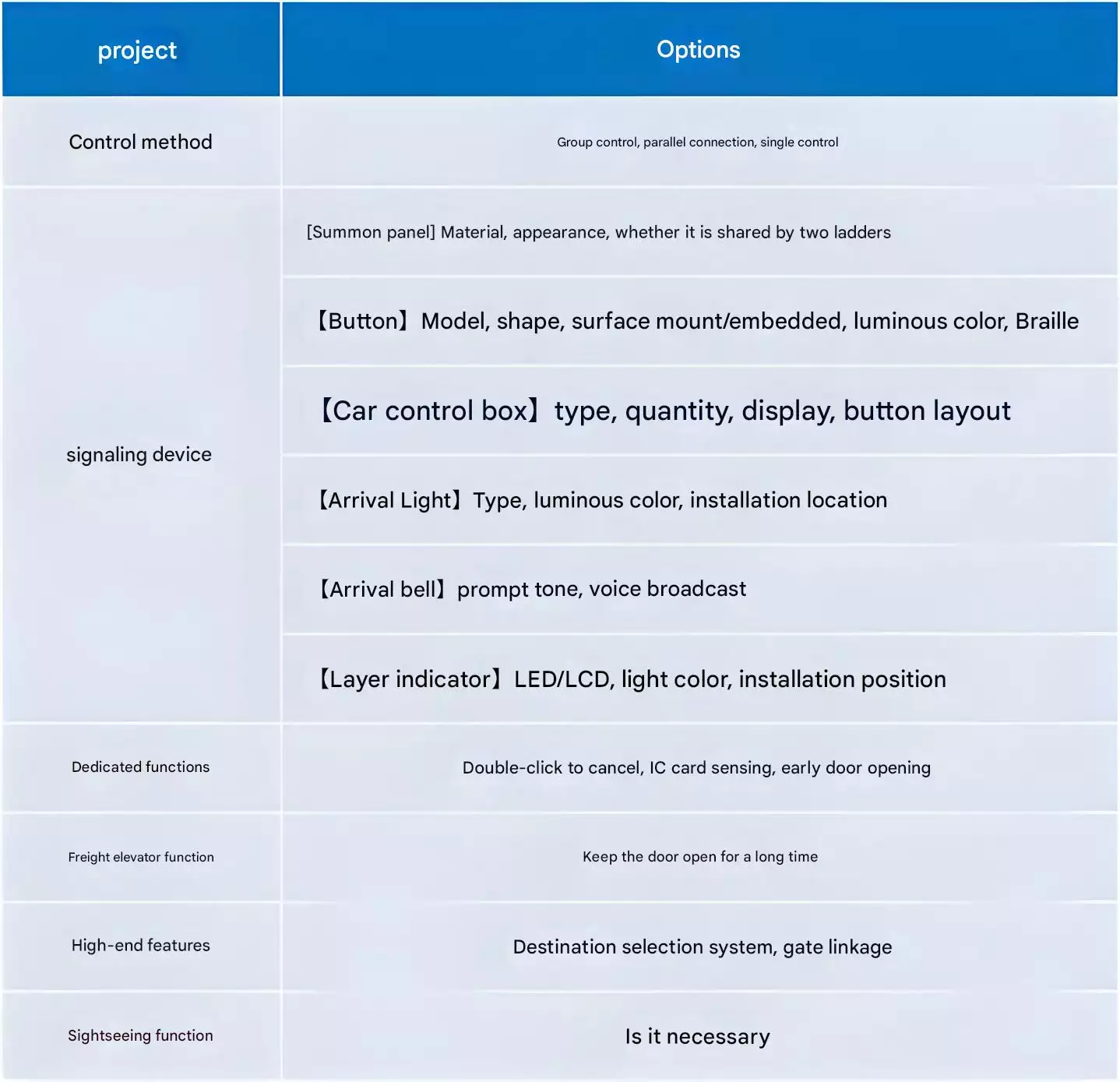The height and width of the screenshot is (1082, 1120).
Task: Click the Arrival Light options row
Action: (699, 500)
